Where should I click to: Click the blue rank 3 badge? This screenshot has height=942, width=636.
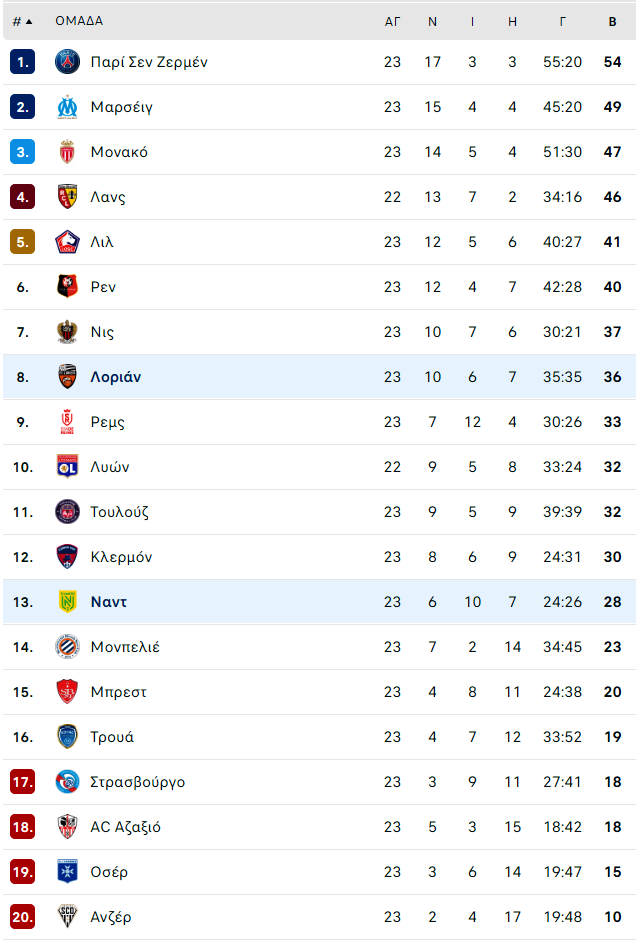pos(22,152)
